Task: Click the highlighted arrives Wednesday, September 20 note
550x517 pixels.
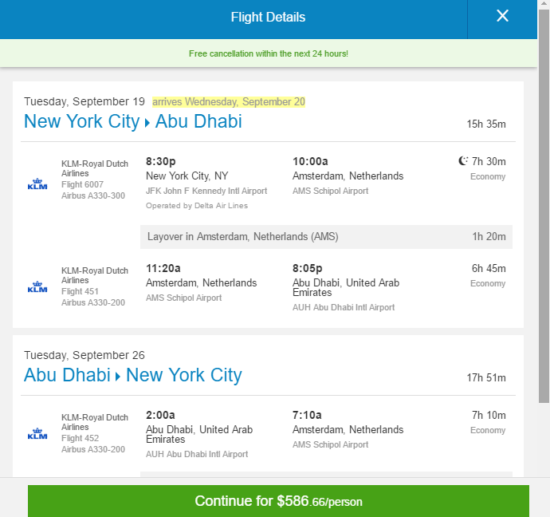Action: coord(229,102)
